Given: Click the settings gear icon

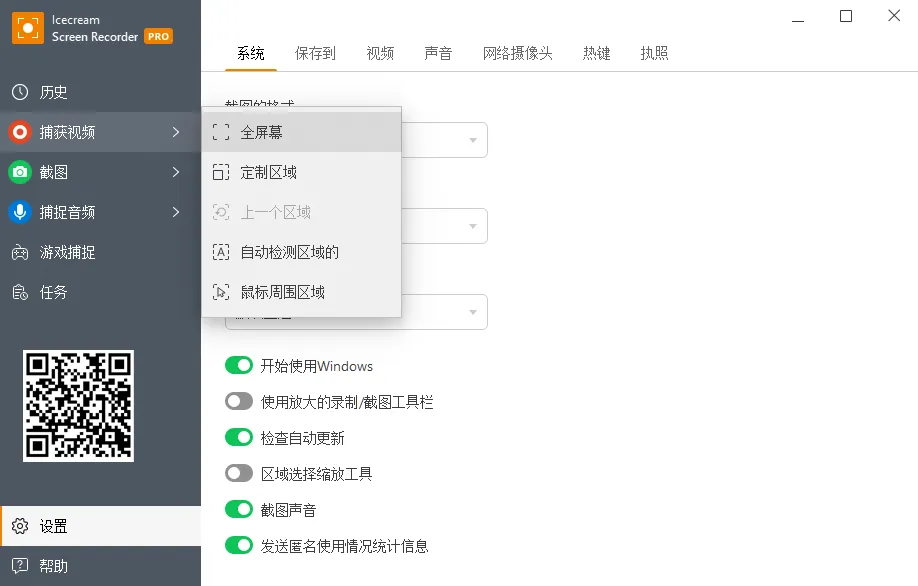Looking at the screenshot, I should point(20,526).
